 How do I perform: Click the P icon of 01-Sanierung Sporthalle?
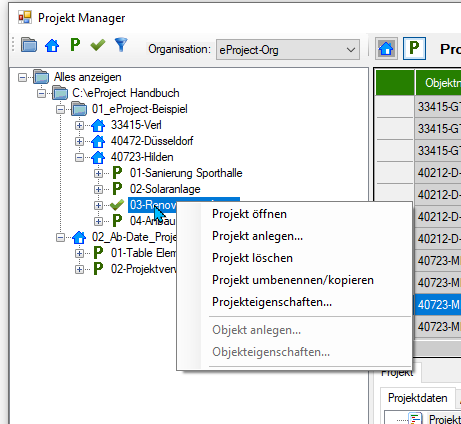click(117, 173)
